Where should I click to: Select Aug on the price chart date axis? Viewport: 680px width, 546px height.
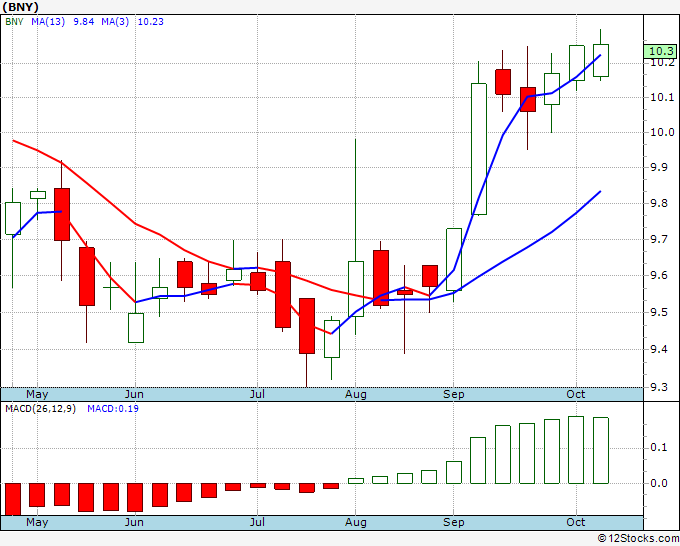pyautogui.click(x=356, y=394)
